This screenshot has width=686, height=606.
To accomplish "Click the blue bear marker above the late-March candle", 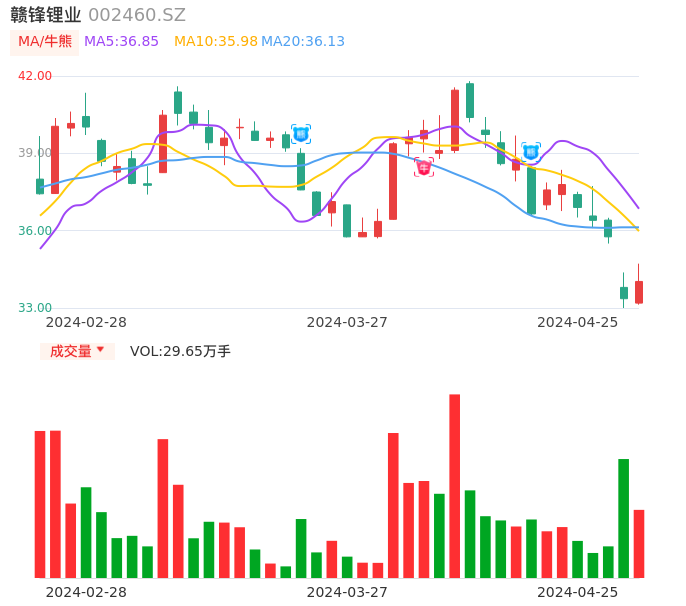I will tap(301, 134).
